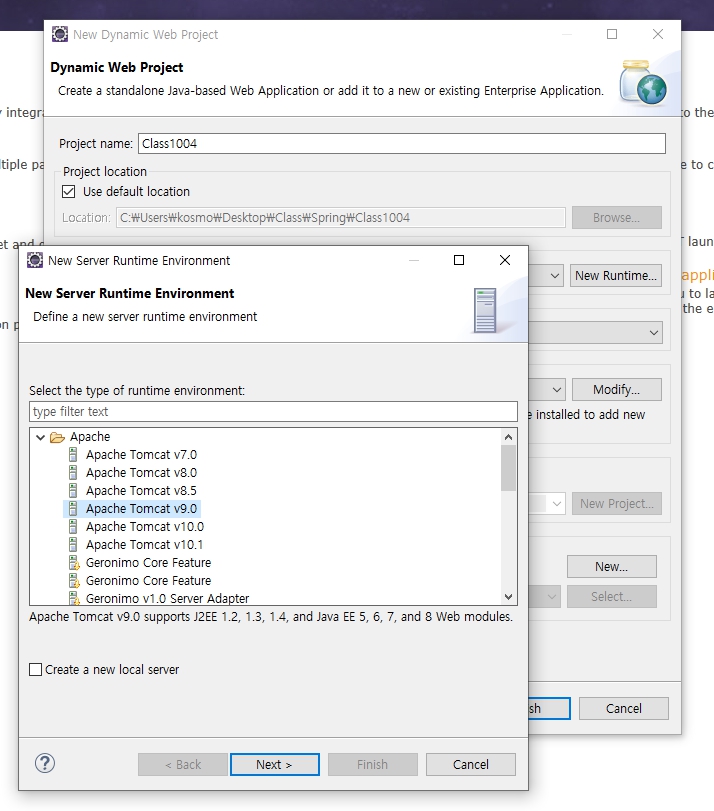Select Apache Tomcat v10.0 runtime
Screen dimensions: 714x811
pos(145,527)
